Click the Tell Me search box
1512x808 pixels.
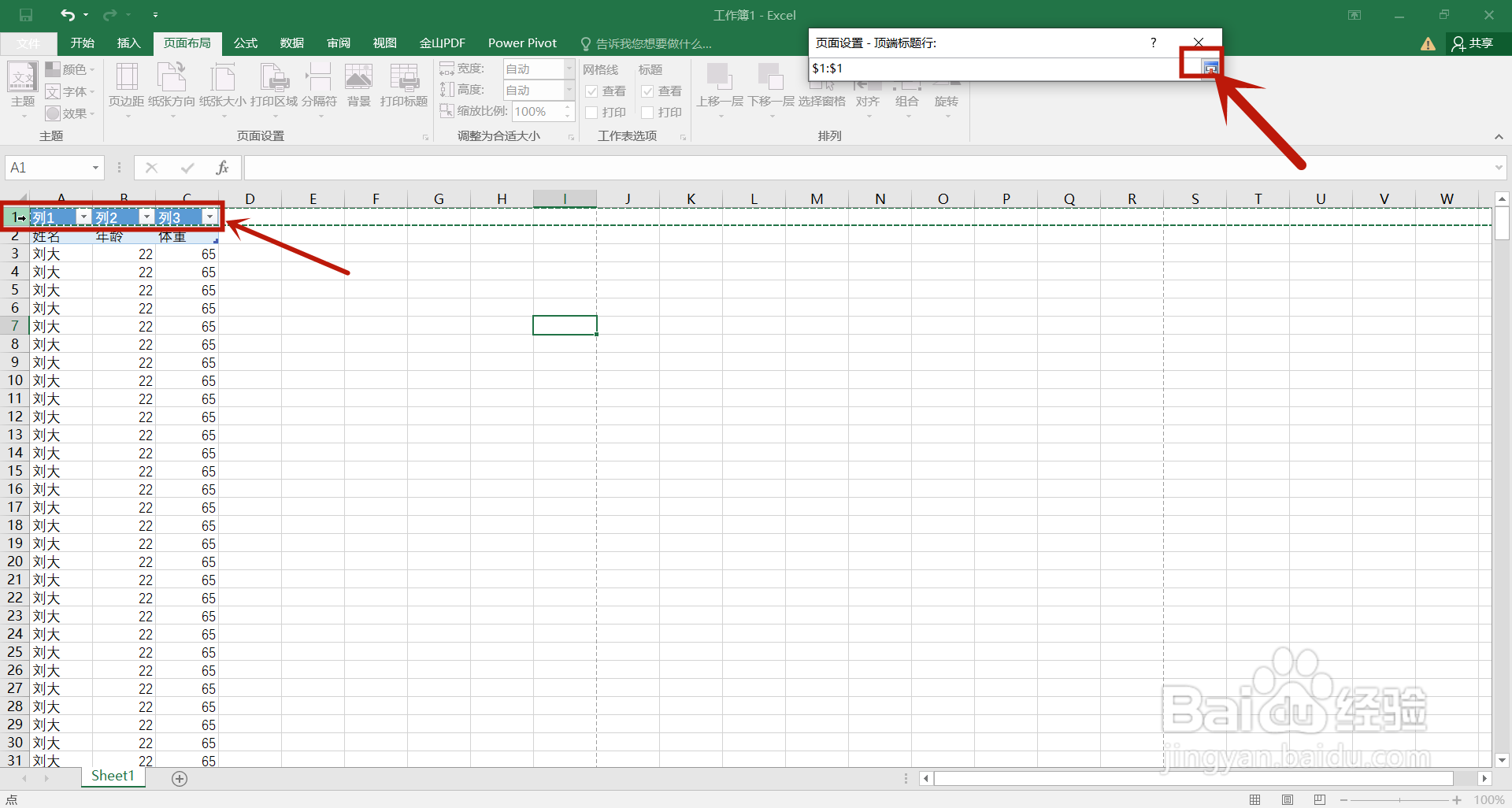point(646,43)
